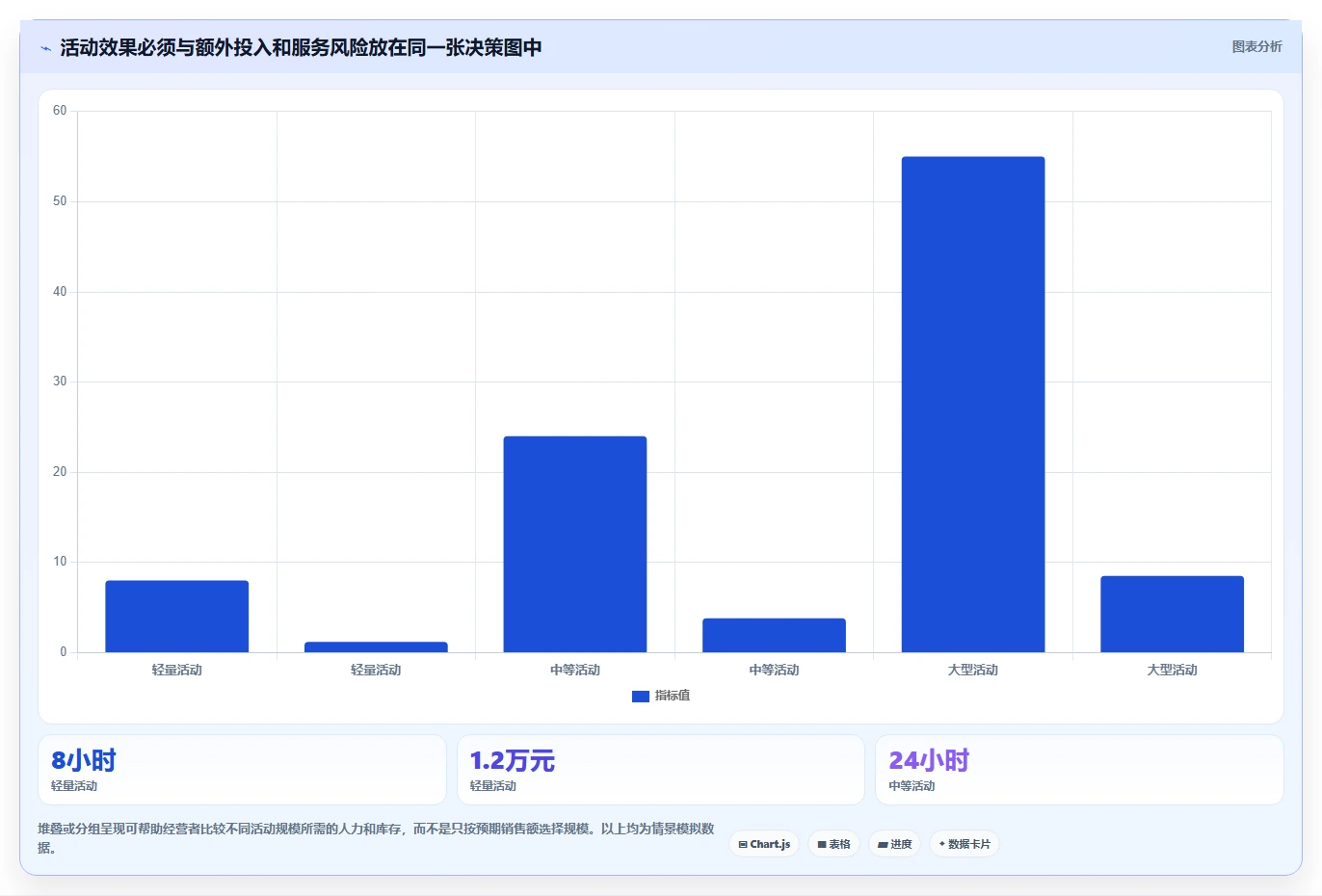Click the footnote text starting with 堆叠或分组呈现
The image size is (1322, 896).
377,838
